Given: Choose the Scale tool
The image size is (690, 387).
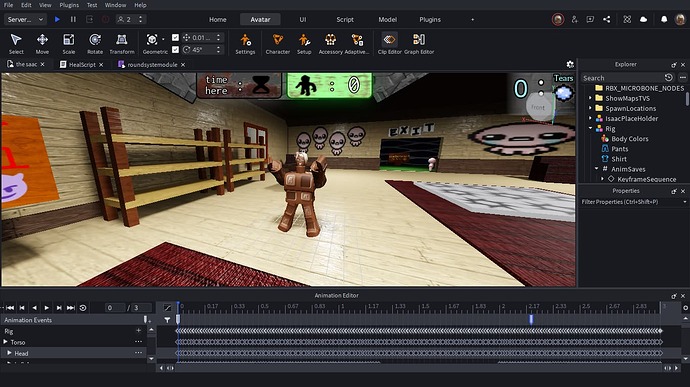Looking at the screenshot, I should (x=69, y=44).
